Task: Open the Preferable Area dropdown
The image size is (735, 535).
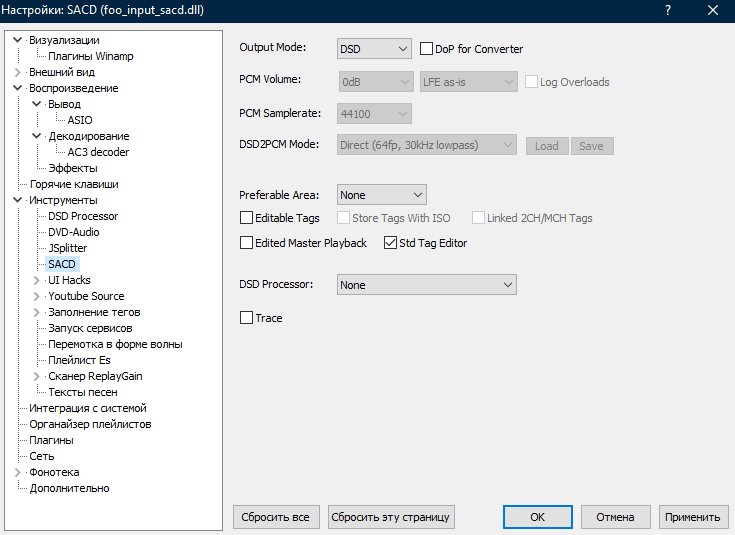Action: [382, 195]
